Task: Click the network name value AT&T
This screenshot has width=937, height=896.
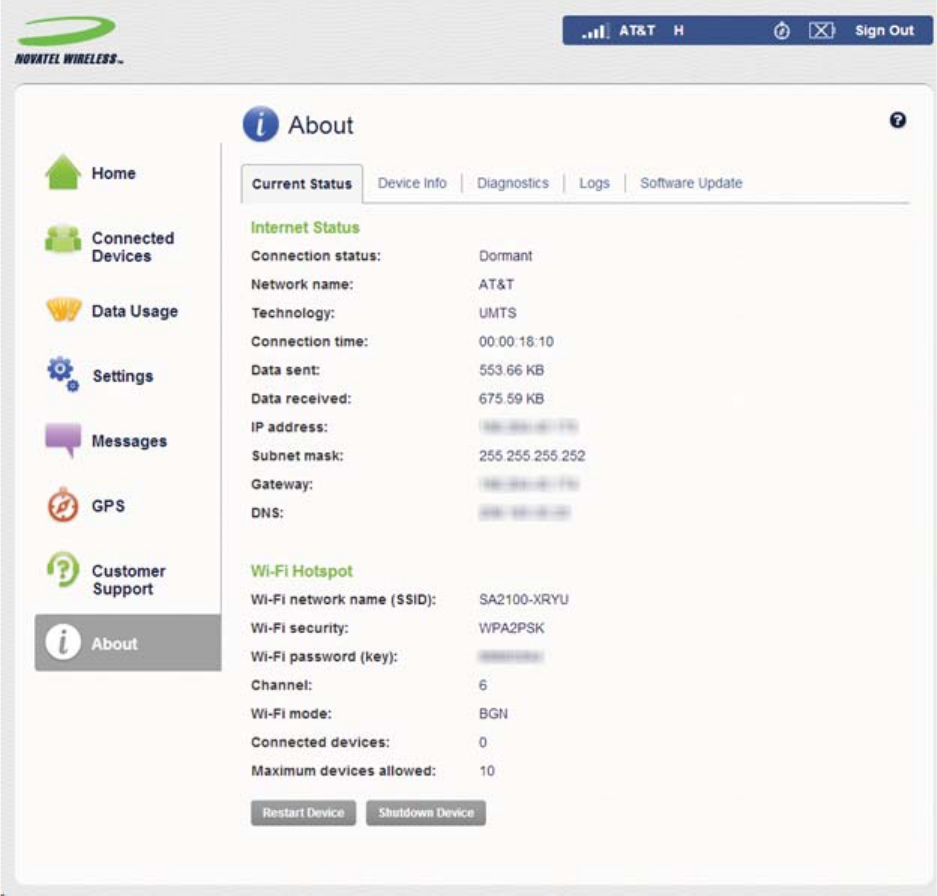Action: pos(496,285)
